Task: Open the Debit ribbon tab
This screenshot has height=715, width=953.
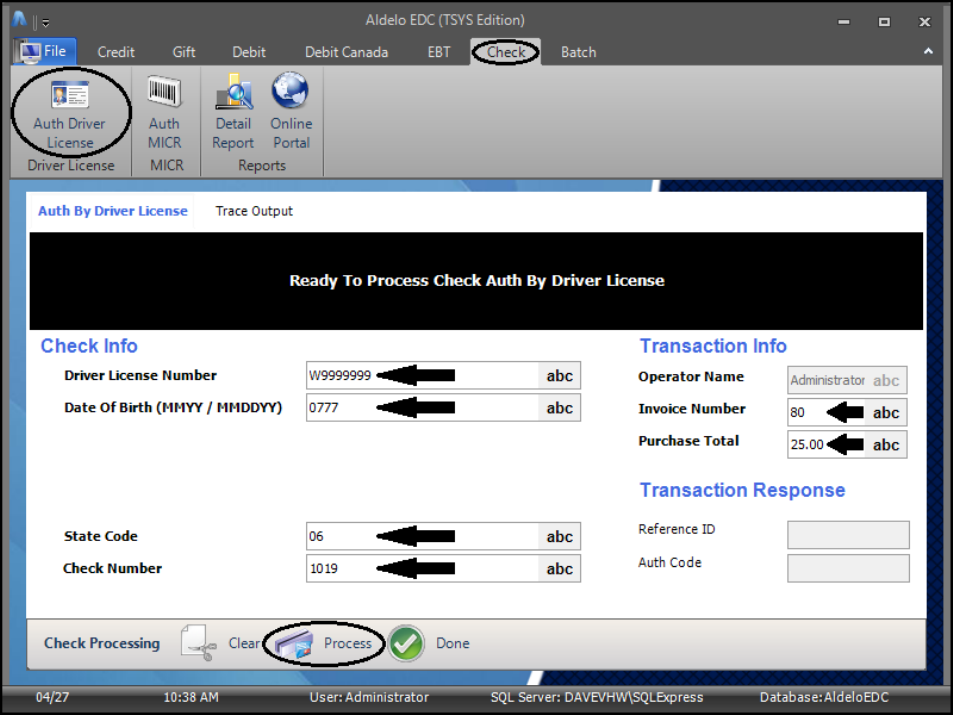Action: (249, 52)
